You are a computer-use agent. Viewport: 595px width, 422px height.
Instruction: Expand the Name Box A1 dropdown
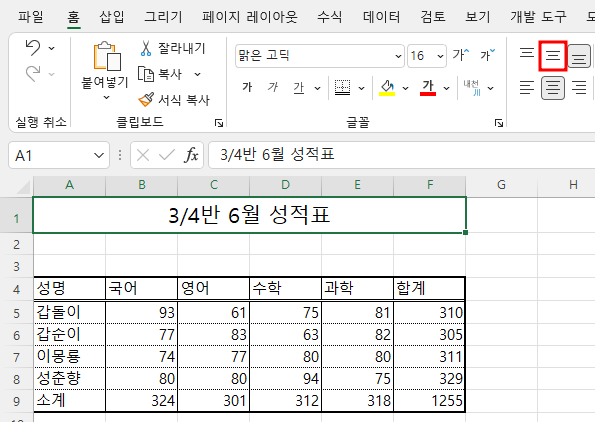[99, 155]
